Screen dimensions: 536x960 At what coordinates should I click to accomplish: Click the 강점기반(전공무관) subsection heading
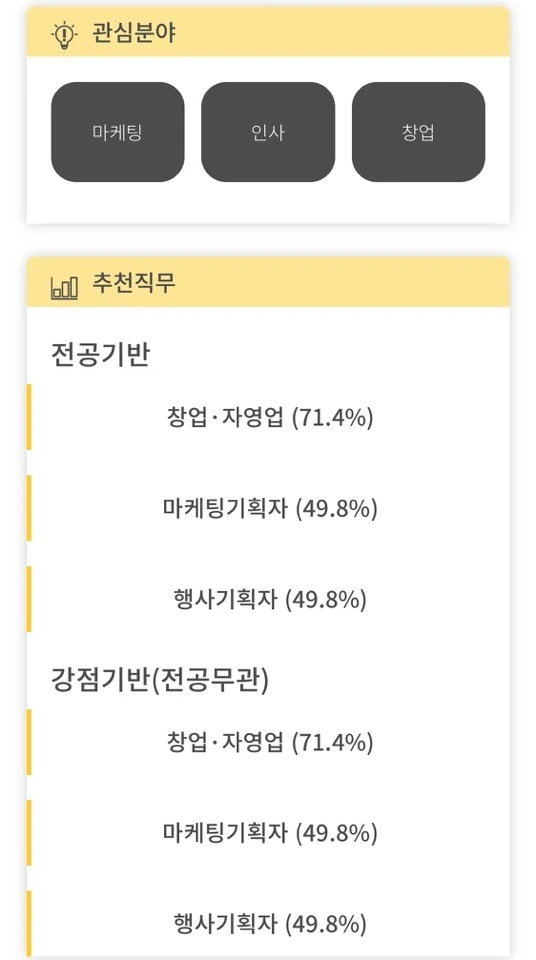(160, 681)
